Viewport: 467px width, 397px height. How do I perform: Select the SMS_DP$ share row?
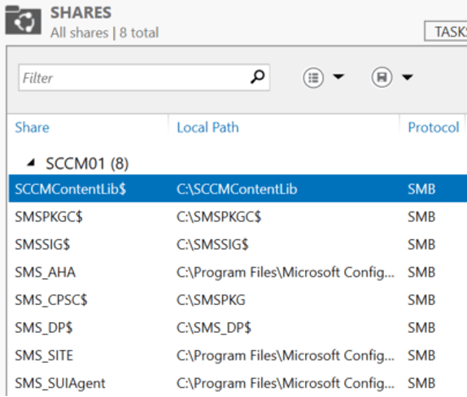click(x=238, y=327)
